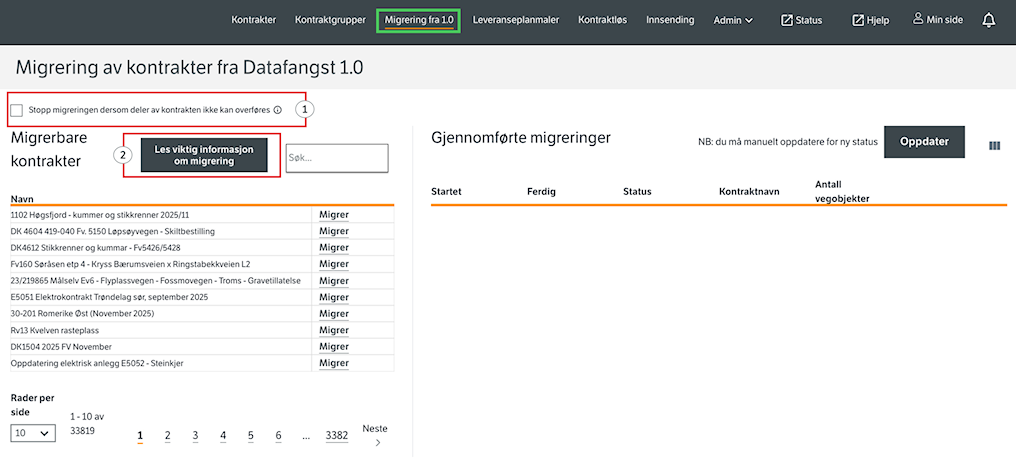Open the Leveranseplanmaler menu item

(x=516, y=20)
